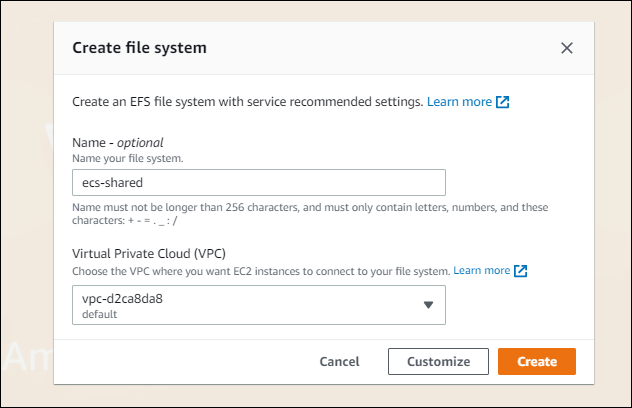The width and height of the screenshot is (632, 408).
Task: Click the 'Name - optional' label
Action: 118,143
